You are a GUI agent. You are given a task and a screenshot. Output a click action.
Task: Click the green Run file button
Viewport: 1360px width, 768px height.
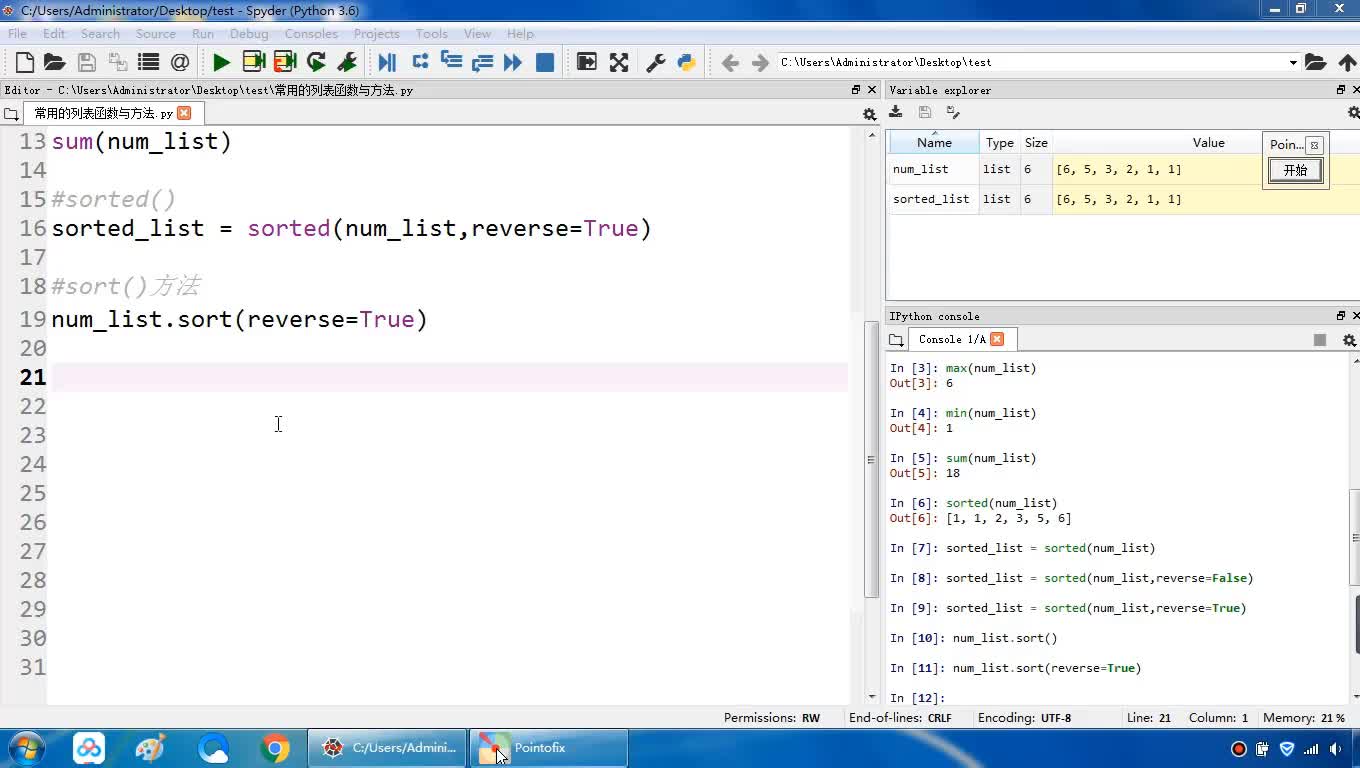[x=221, y=62]
